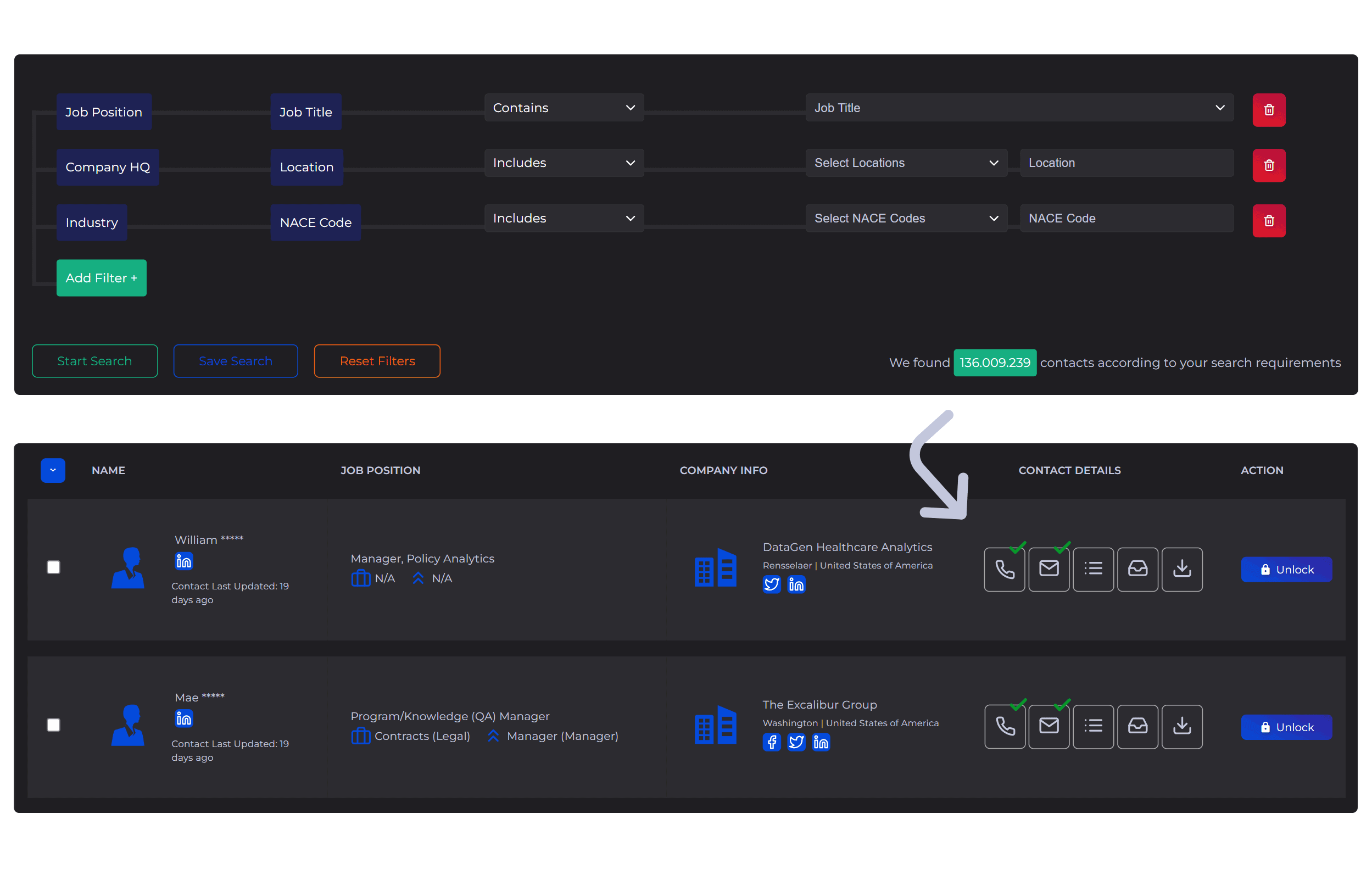The width and height of the screenshot is (1372, 869).
Task: Click Add Filter + button
Action: click(x=102, y=278)
